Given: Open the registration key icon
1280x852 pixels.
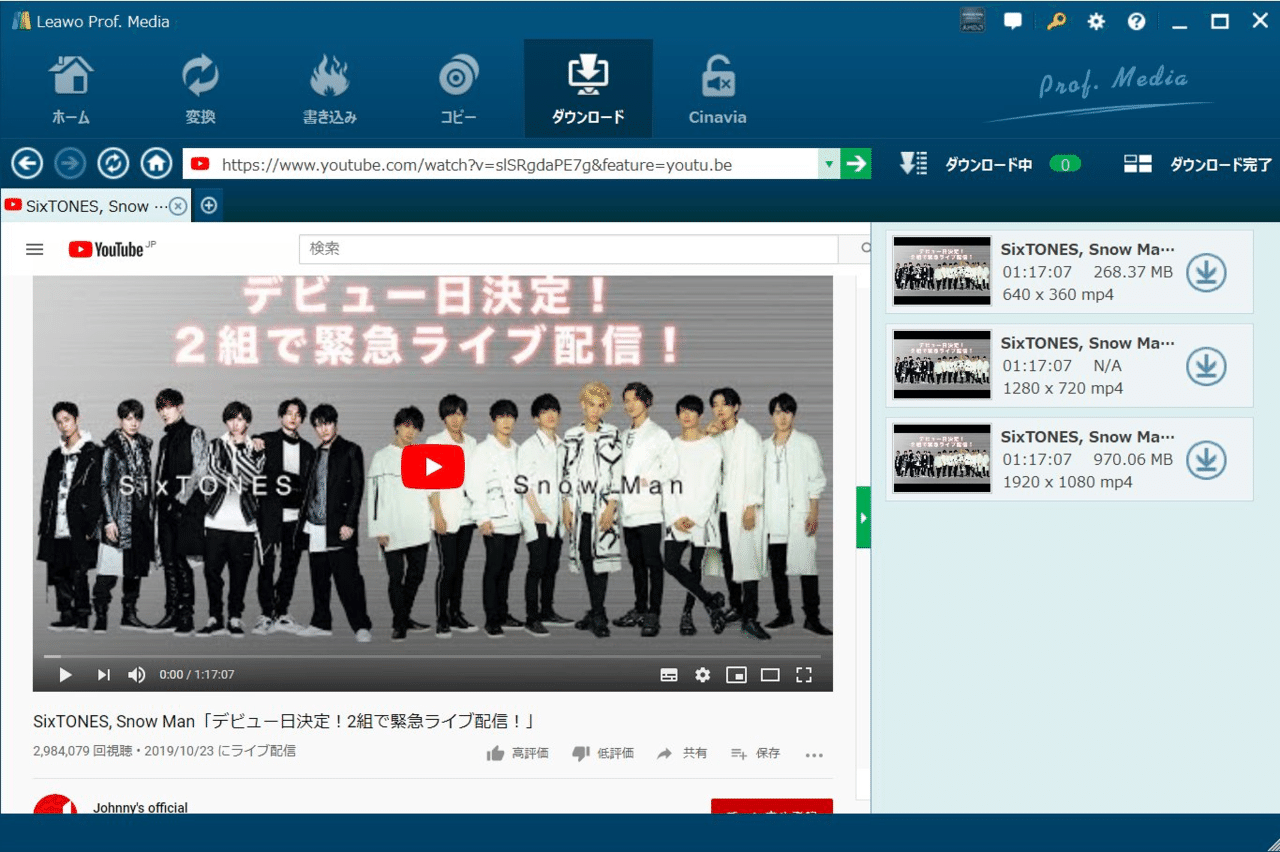Looking at the screenshot, I should [1056, 21].
